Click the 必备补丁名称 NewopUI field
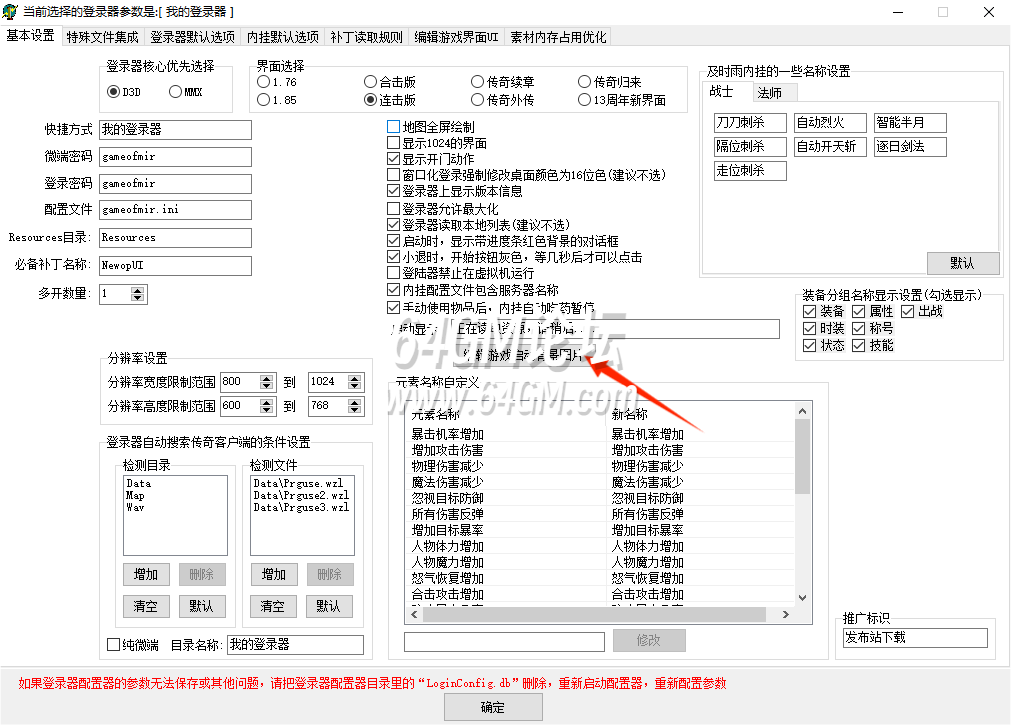 click(175, 266)
